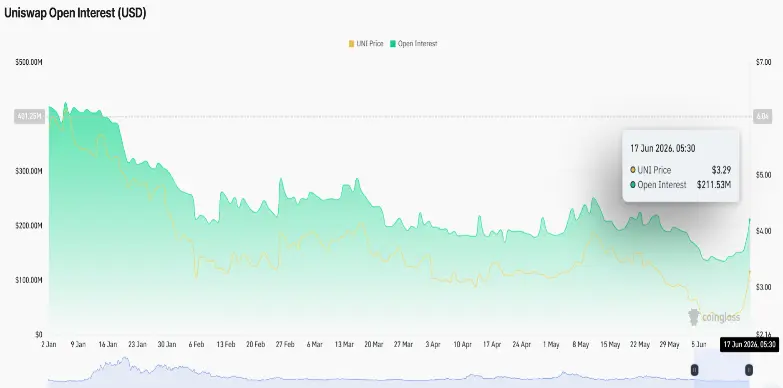The width and height of the screenshot is (783, 388).
Task: Click the right handle of the range slider
Action: tap(749, 370)
